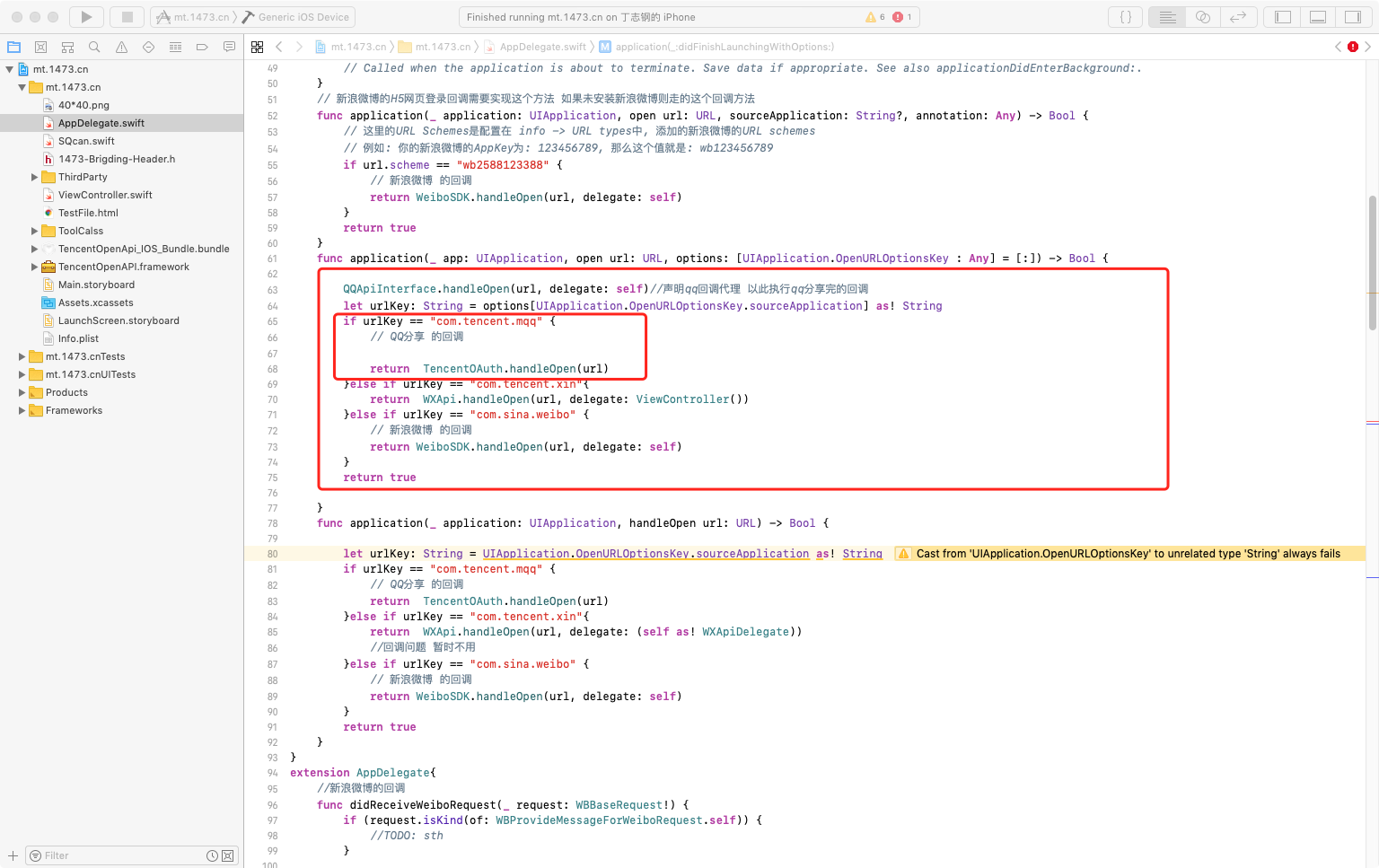Switch to the Version editor
The image size is (1379, 868).
point(1238,17)
